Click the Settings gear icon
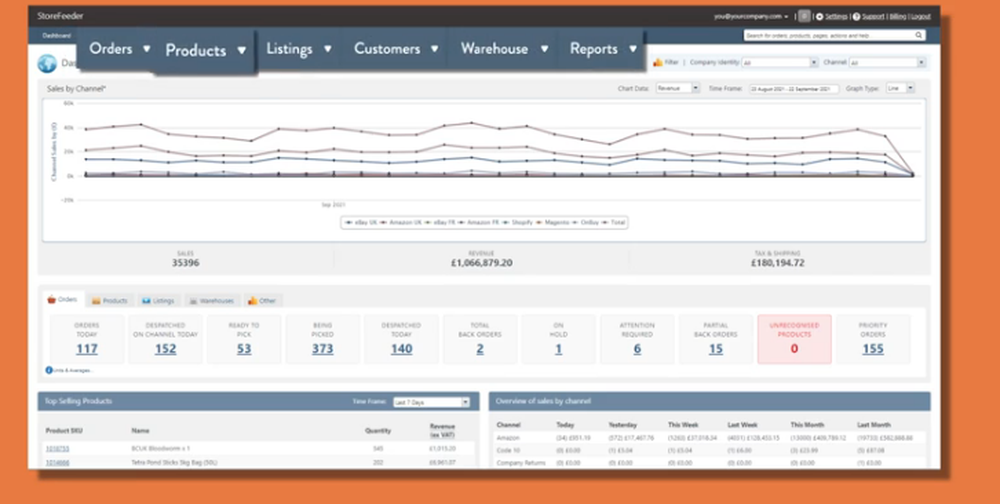The image size is (1000, 504). click(x=820, y=17)
